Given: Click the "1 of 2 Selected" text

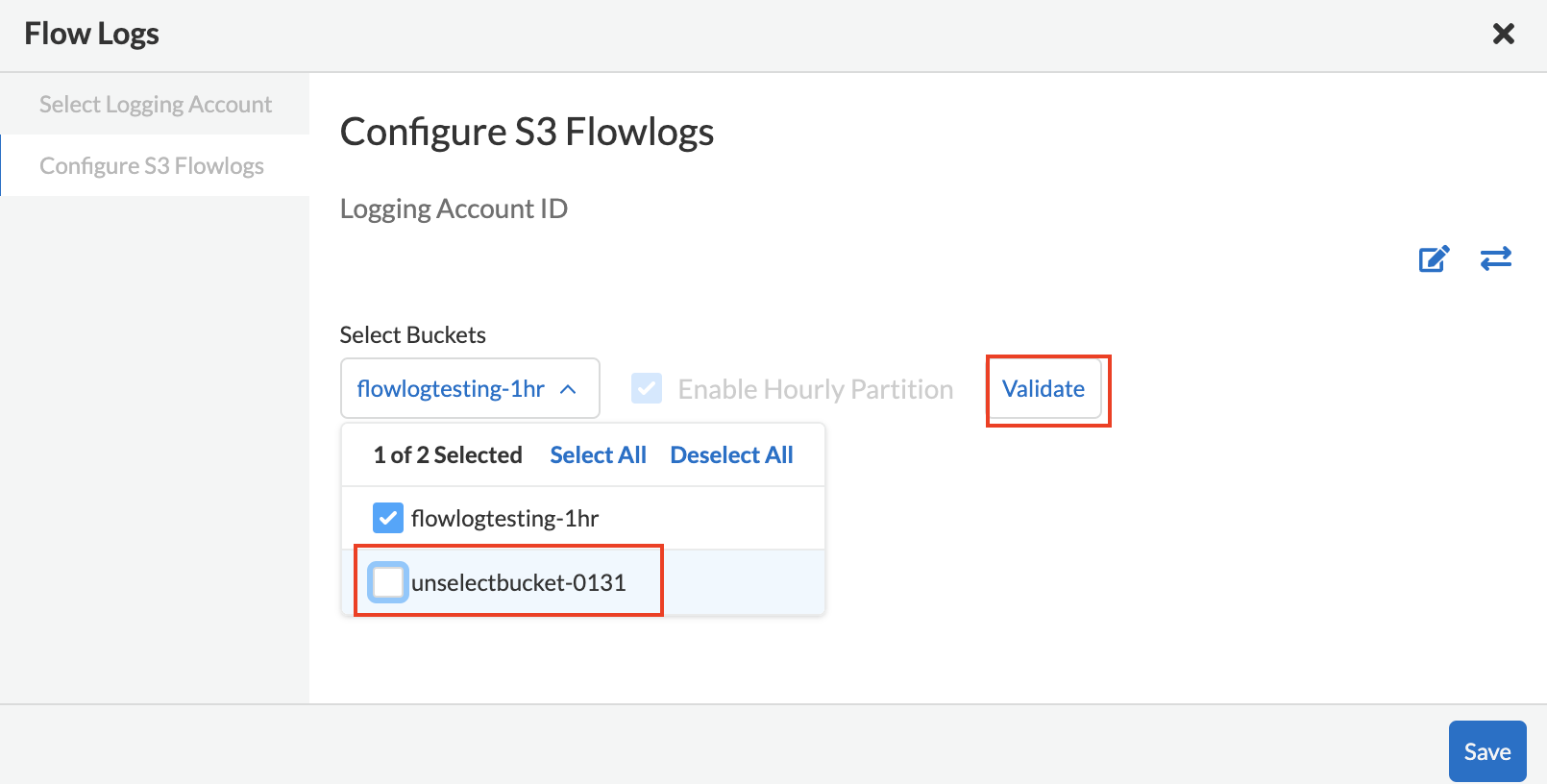Looking at the screenshot, I should coord(448,455).
